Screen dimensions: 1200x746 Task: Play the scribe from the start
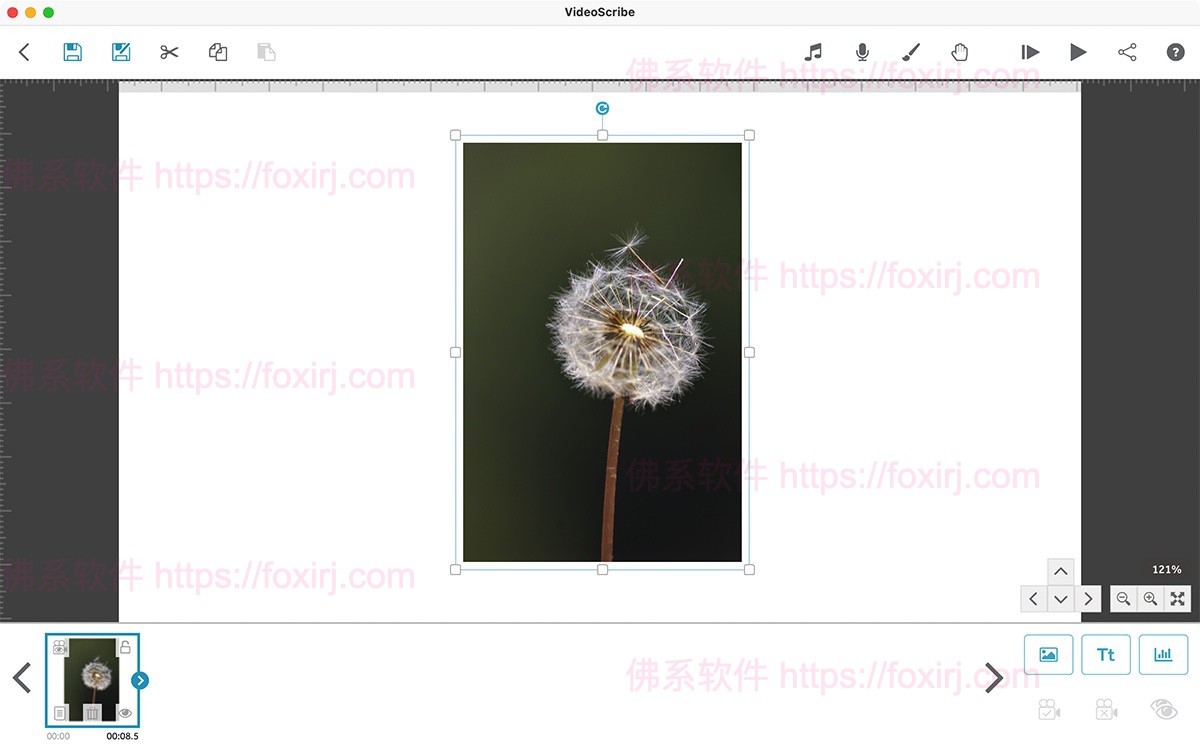click(1030, 52)
